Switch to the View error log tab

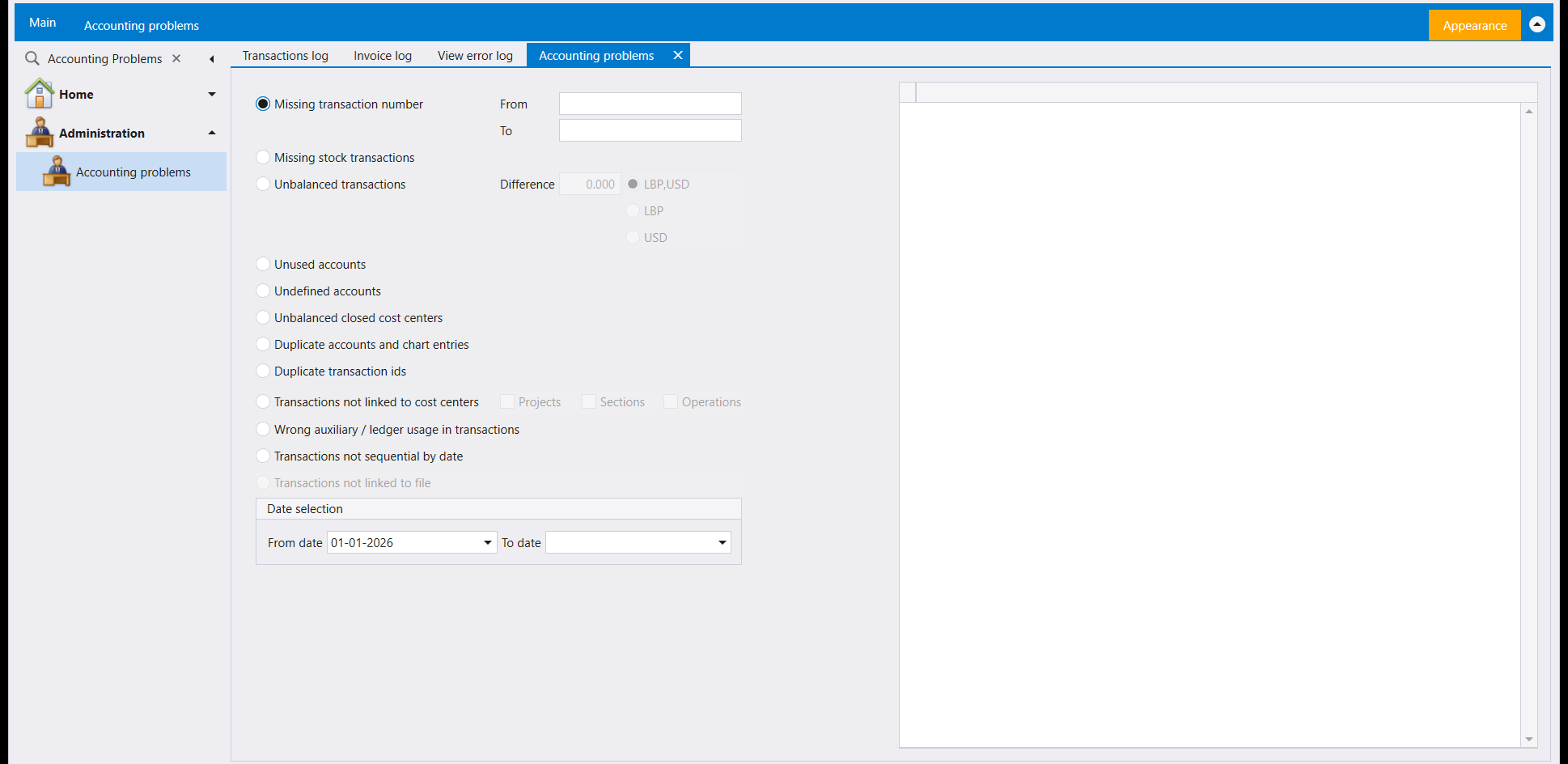475,55
